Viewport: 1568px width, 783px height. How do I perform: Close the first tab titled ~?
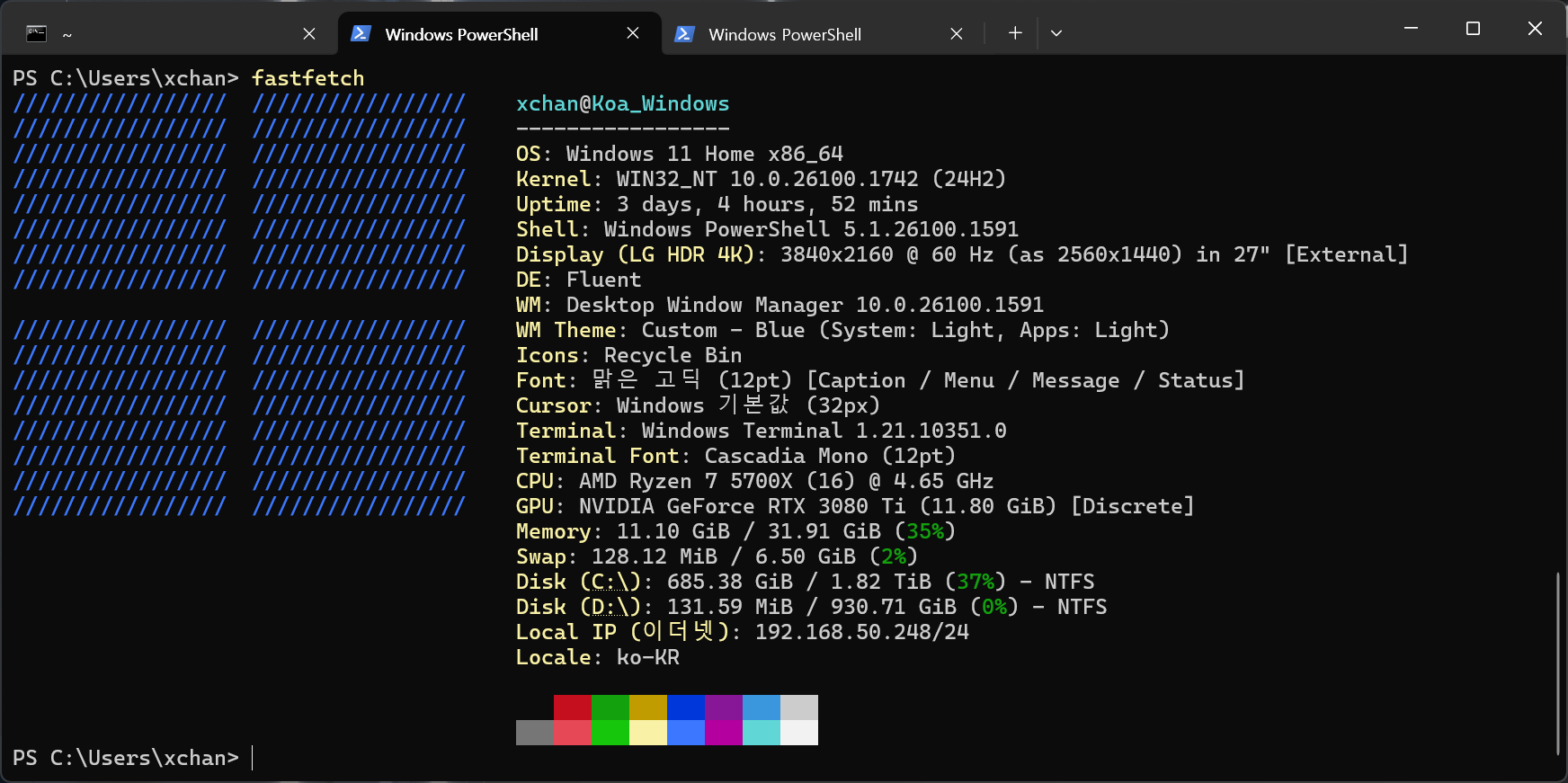coord(309,33)
